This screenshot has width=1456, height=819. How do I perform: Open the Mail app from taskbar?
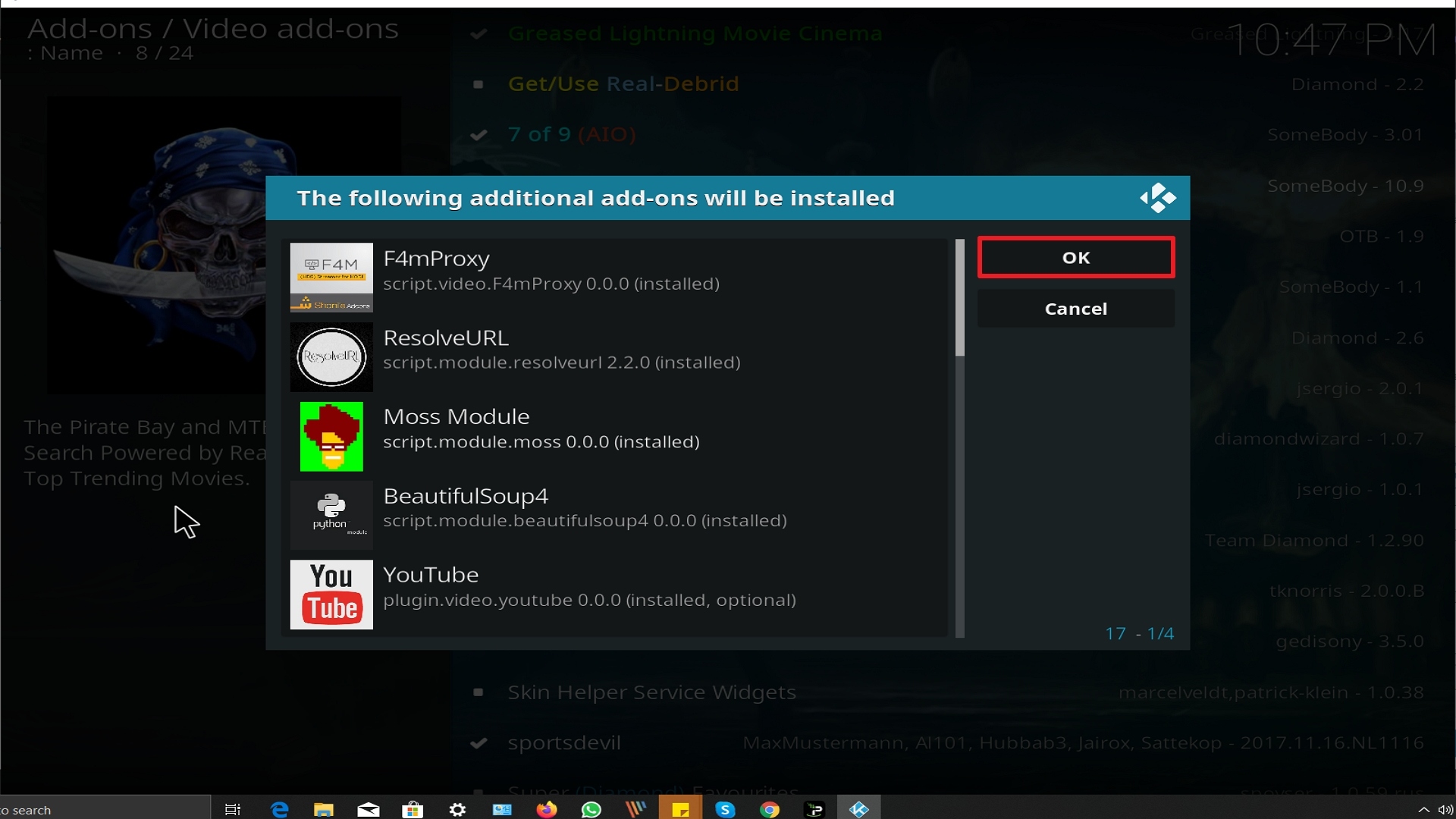point(369,809)
